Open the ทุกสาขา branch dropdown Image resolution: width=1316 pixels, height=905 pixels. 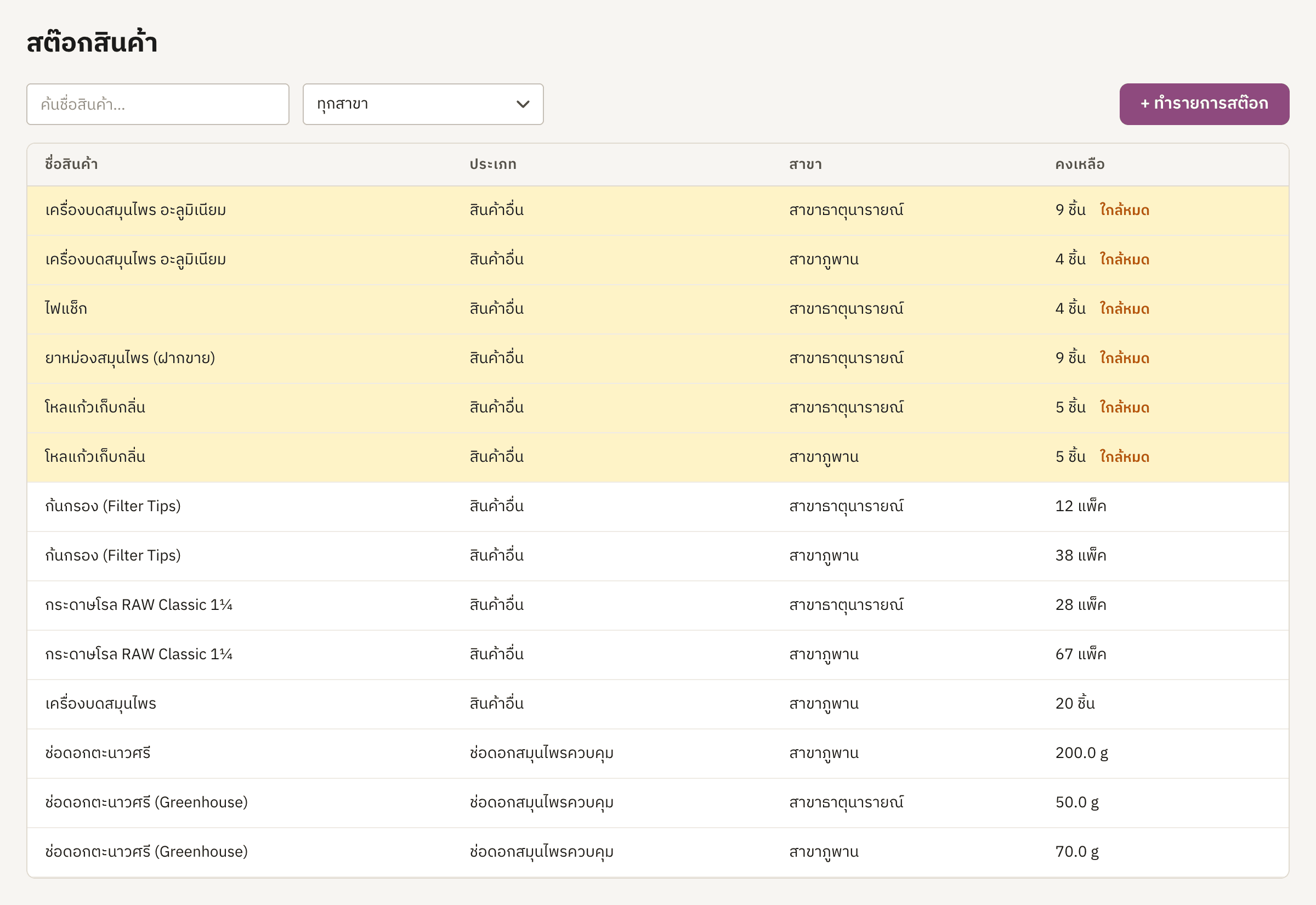[423, 104]
